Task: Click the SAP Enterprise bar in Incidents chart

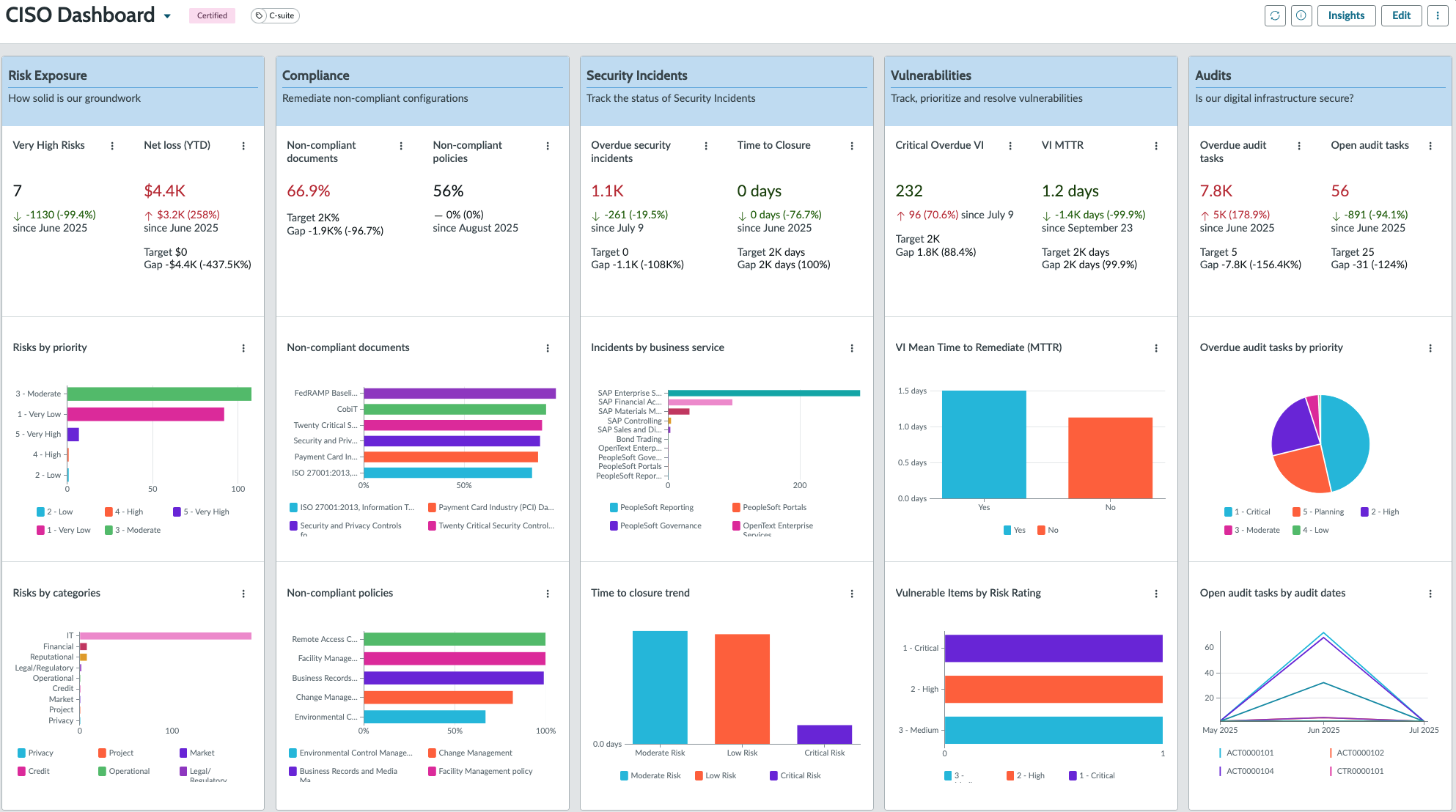Action: pos(764,394)
